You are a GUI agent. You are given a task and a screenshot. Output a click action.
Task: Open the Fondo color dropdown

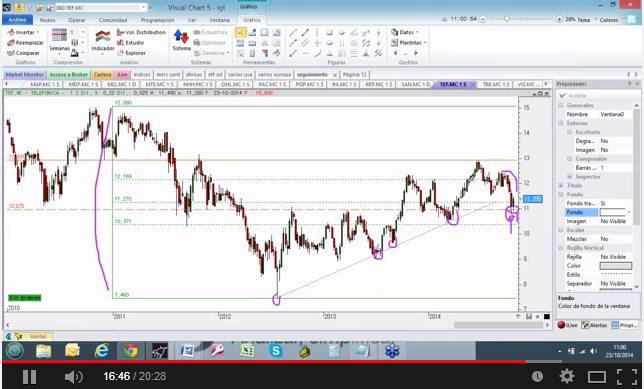pos(629,212)
